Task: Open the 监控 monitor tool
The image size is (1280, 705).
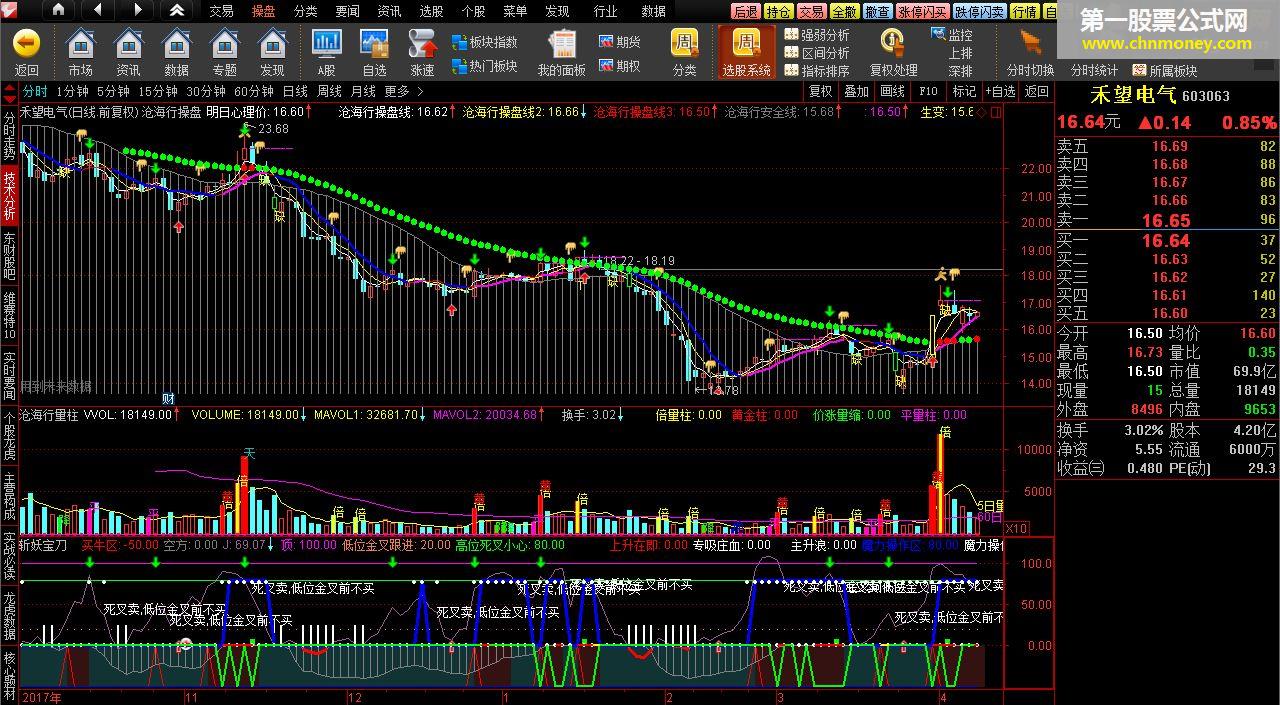Action: coord(953,35)
